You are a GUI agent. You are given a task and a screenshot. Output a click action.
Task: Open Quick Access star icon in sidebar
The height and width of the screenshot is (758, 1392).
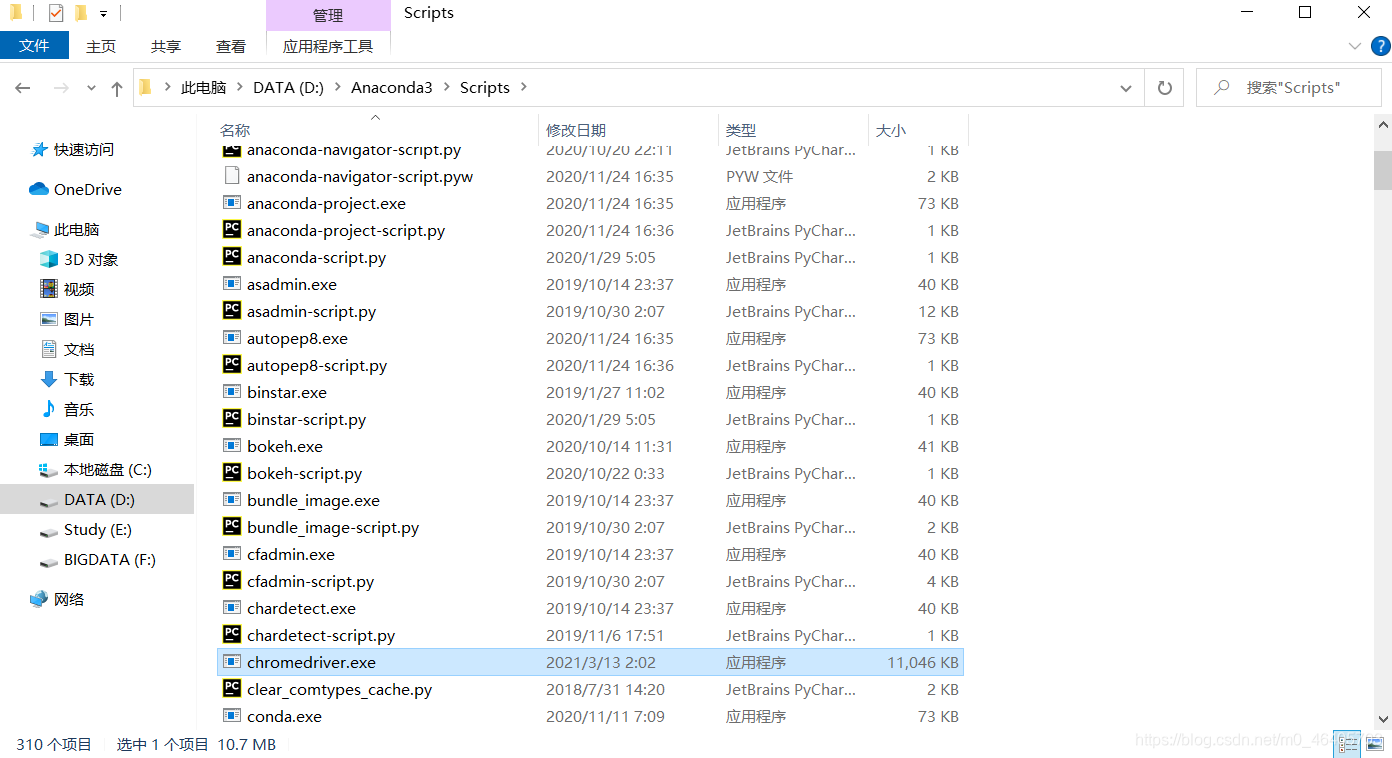tap(40, 149)
